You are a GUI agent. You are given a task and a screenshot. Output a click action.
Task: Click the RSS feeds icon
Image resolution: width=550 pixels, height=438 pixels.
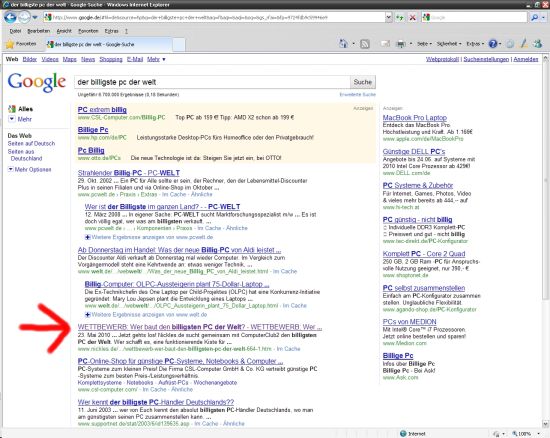click(x=365, y=44)
